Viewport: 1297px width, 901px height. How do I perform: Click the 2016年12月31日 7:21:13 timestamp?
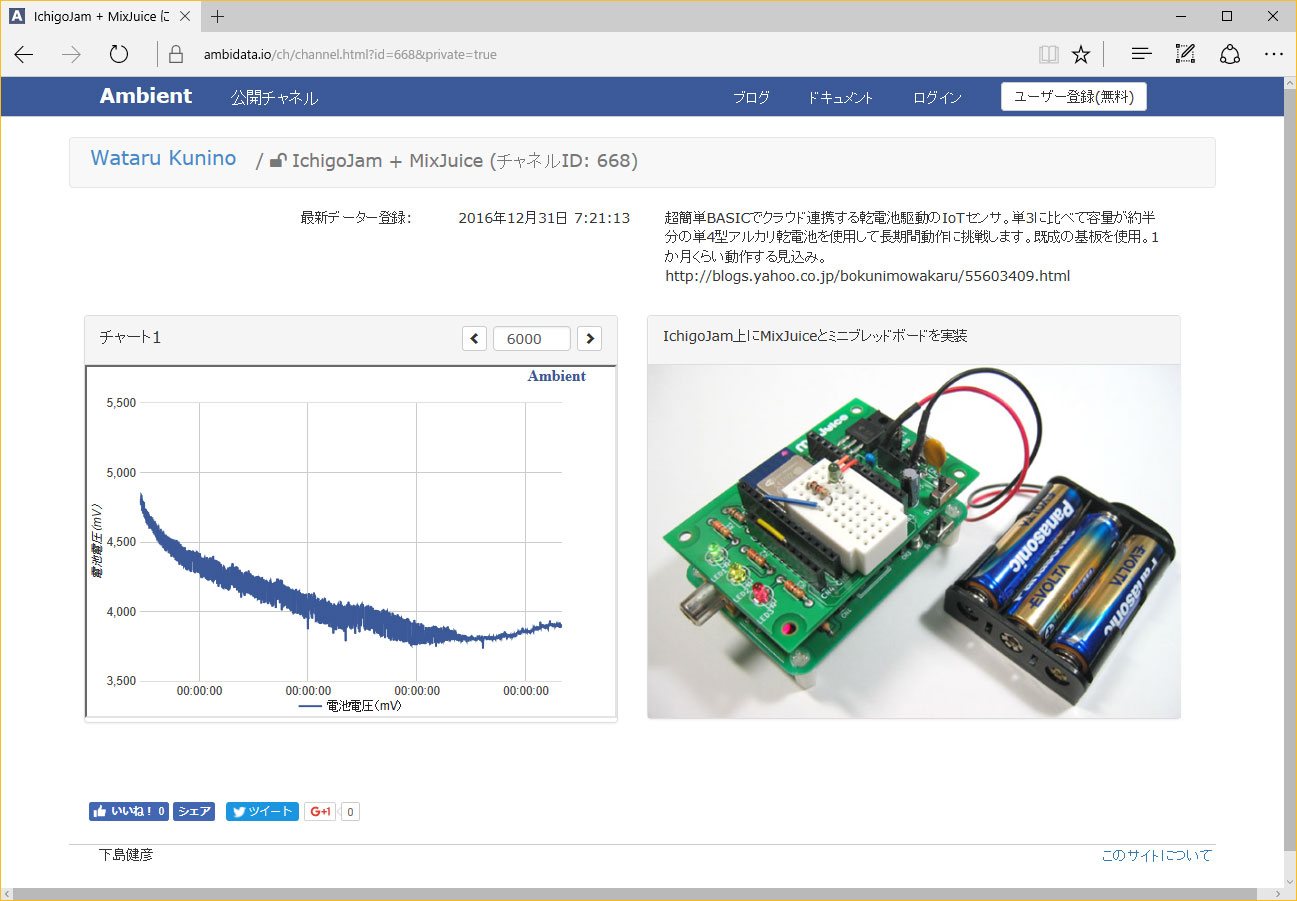(x=544, y=218)
